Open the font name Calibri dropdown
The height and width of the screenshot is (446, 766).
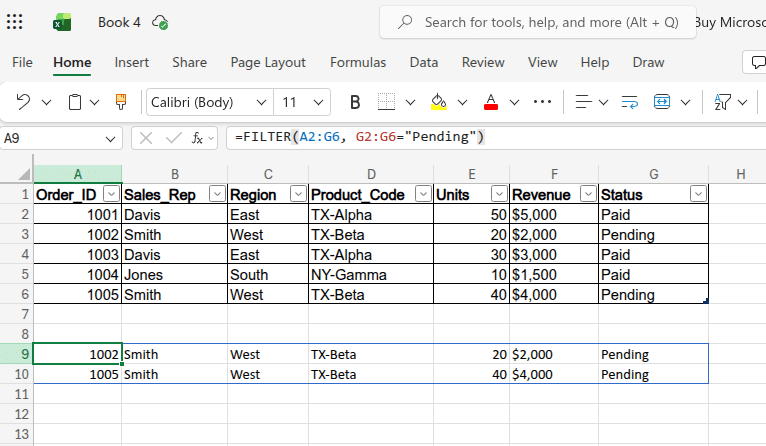tap(261, 102)
